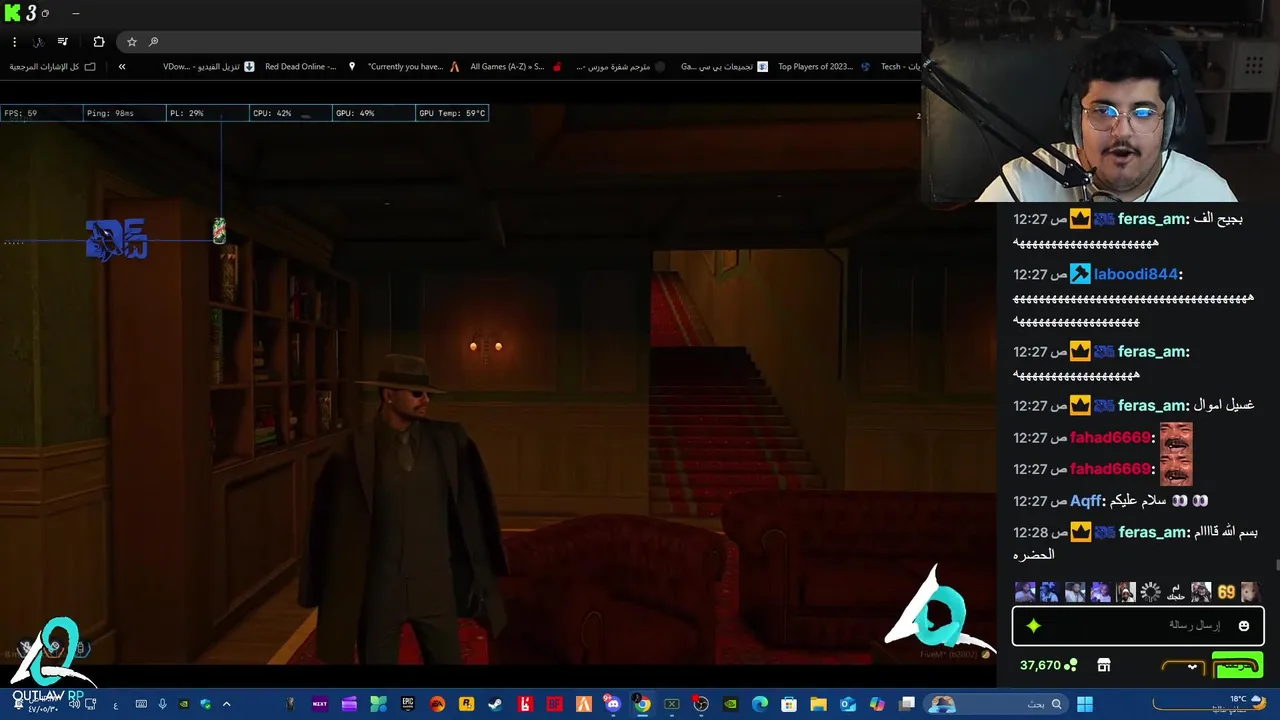The image size is (1280, 720).
Task: Open Discord from taskbar
Action: point(612,704)
